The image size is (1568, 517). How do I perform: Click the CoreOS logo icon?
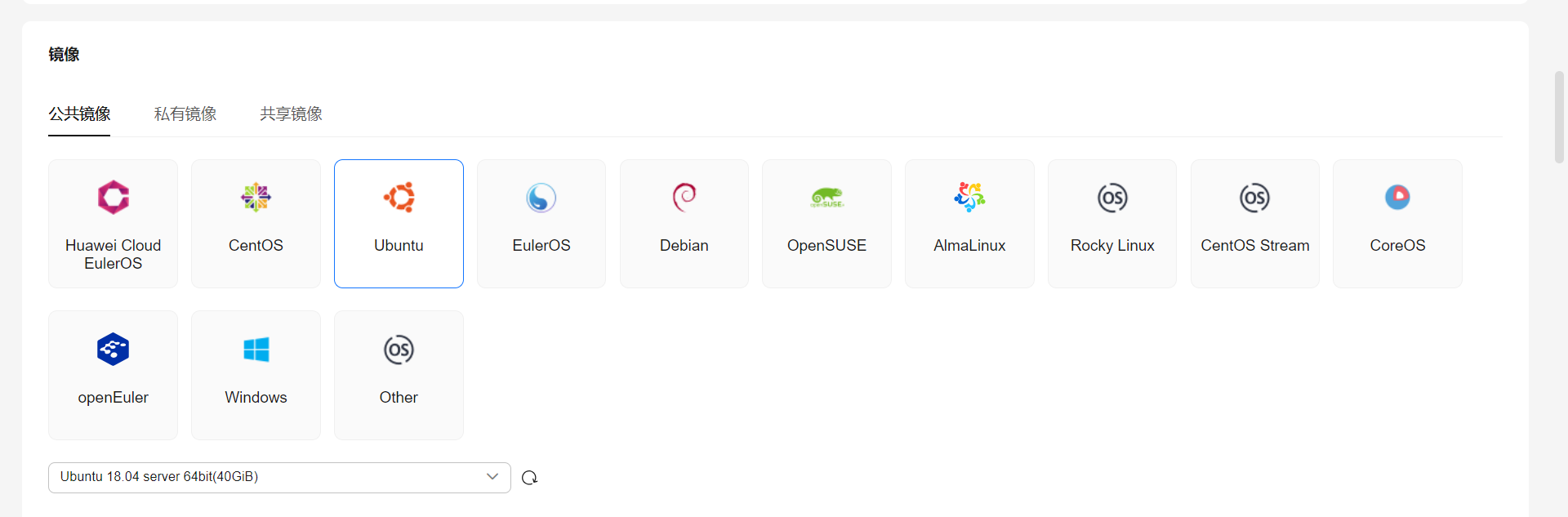(x=1397, y=197)
